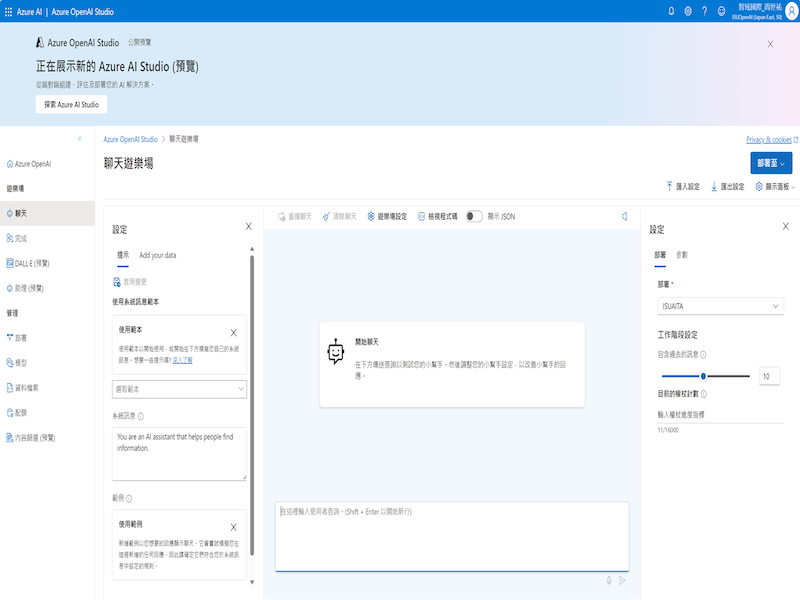Screen dimensions: 800x600
Task: Click the speaker icon in chat toolbar
Action: [624, 216]
